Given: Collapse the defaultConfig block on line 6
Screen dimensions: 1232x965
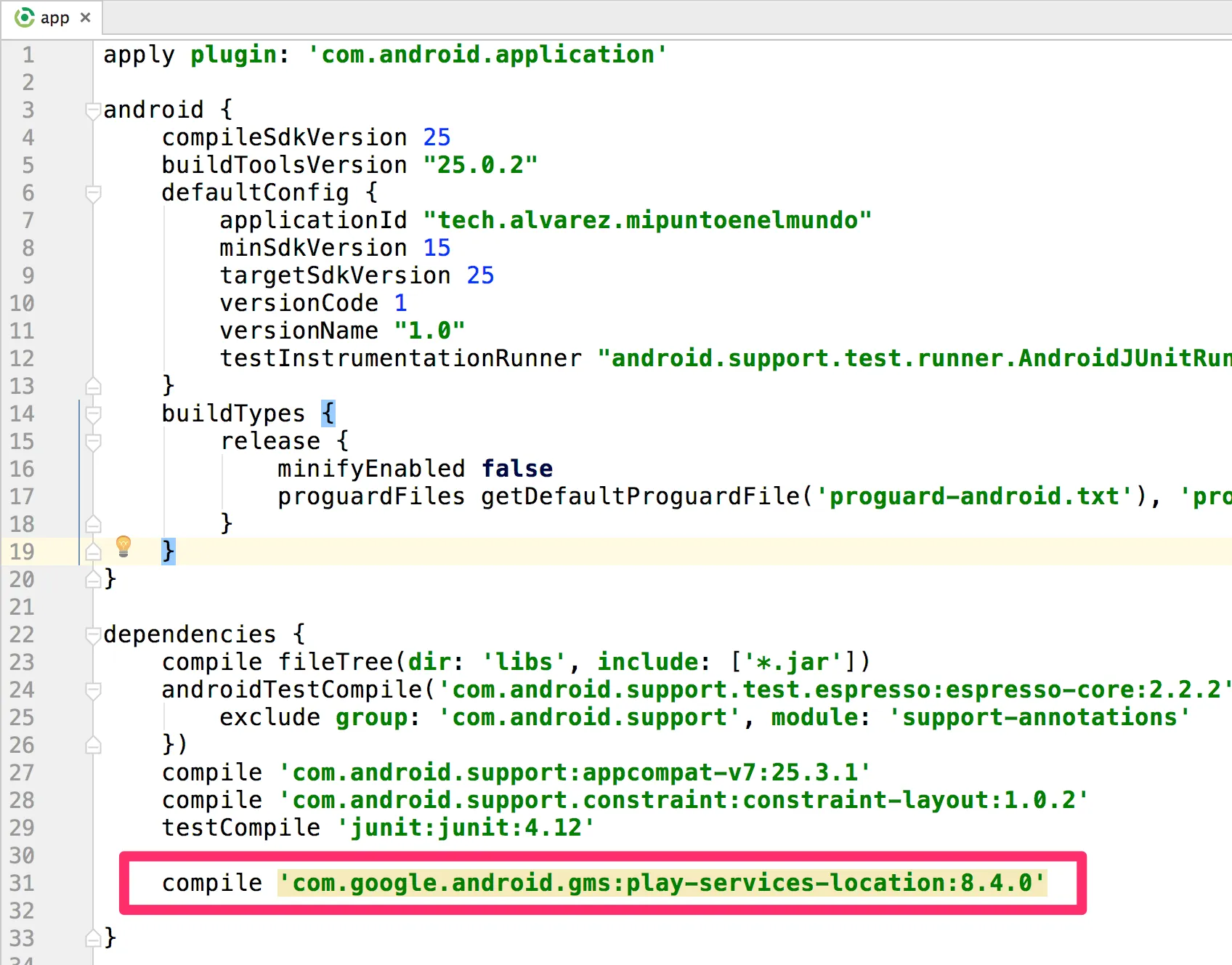Looking at the screenshot, I should (x=93, y=194).
